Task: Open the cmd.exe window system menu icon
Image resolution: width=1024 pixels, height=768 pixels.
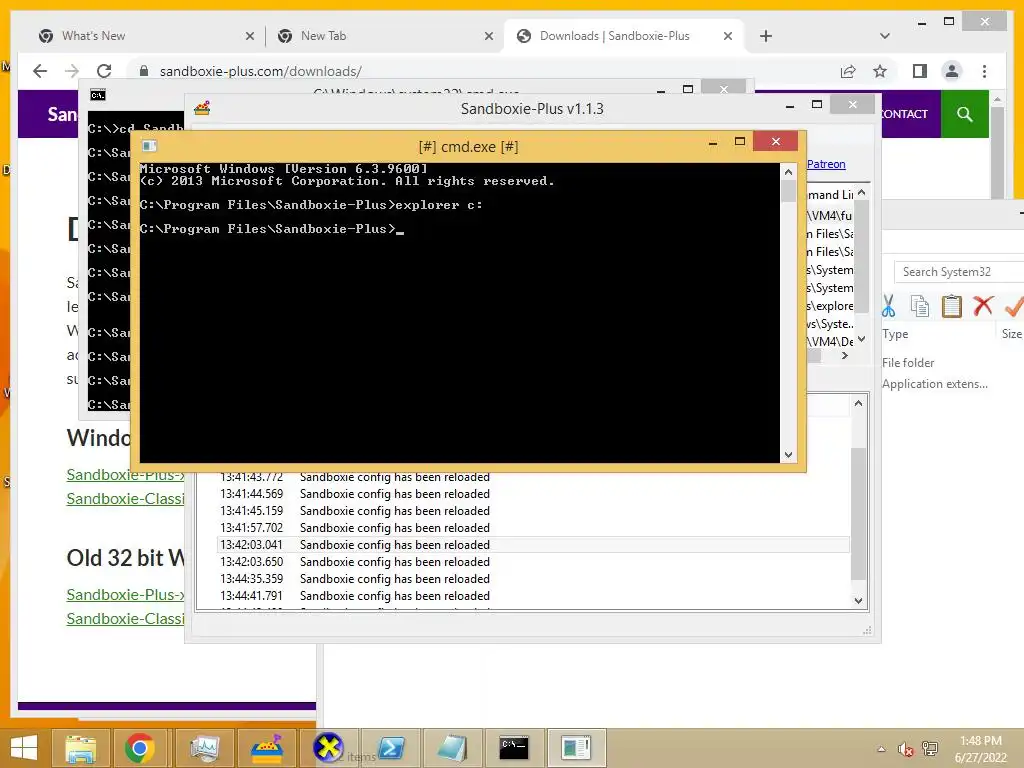Action: click(x=150, y=146)
